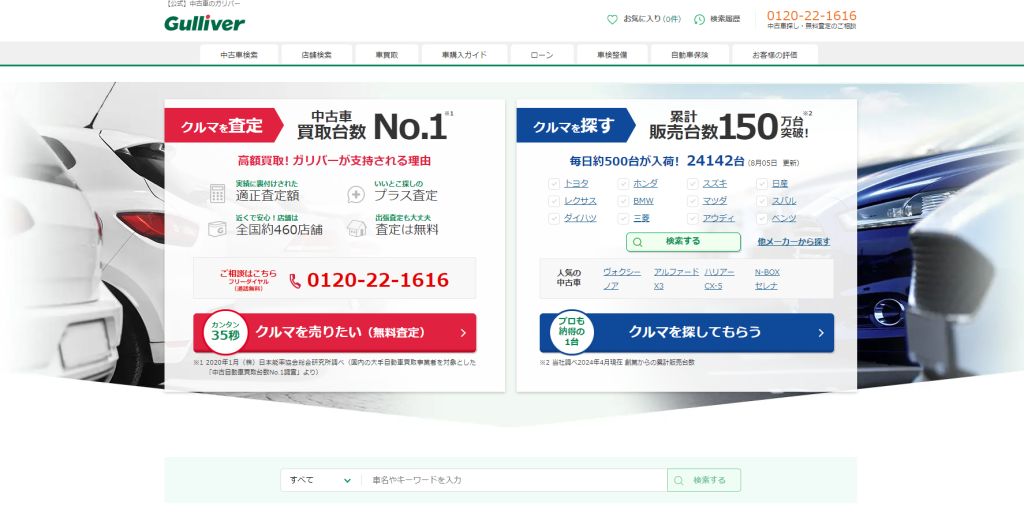Open the X3 popular car link
This screenshot has width=1024, height=517.
point(658,286)
